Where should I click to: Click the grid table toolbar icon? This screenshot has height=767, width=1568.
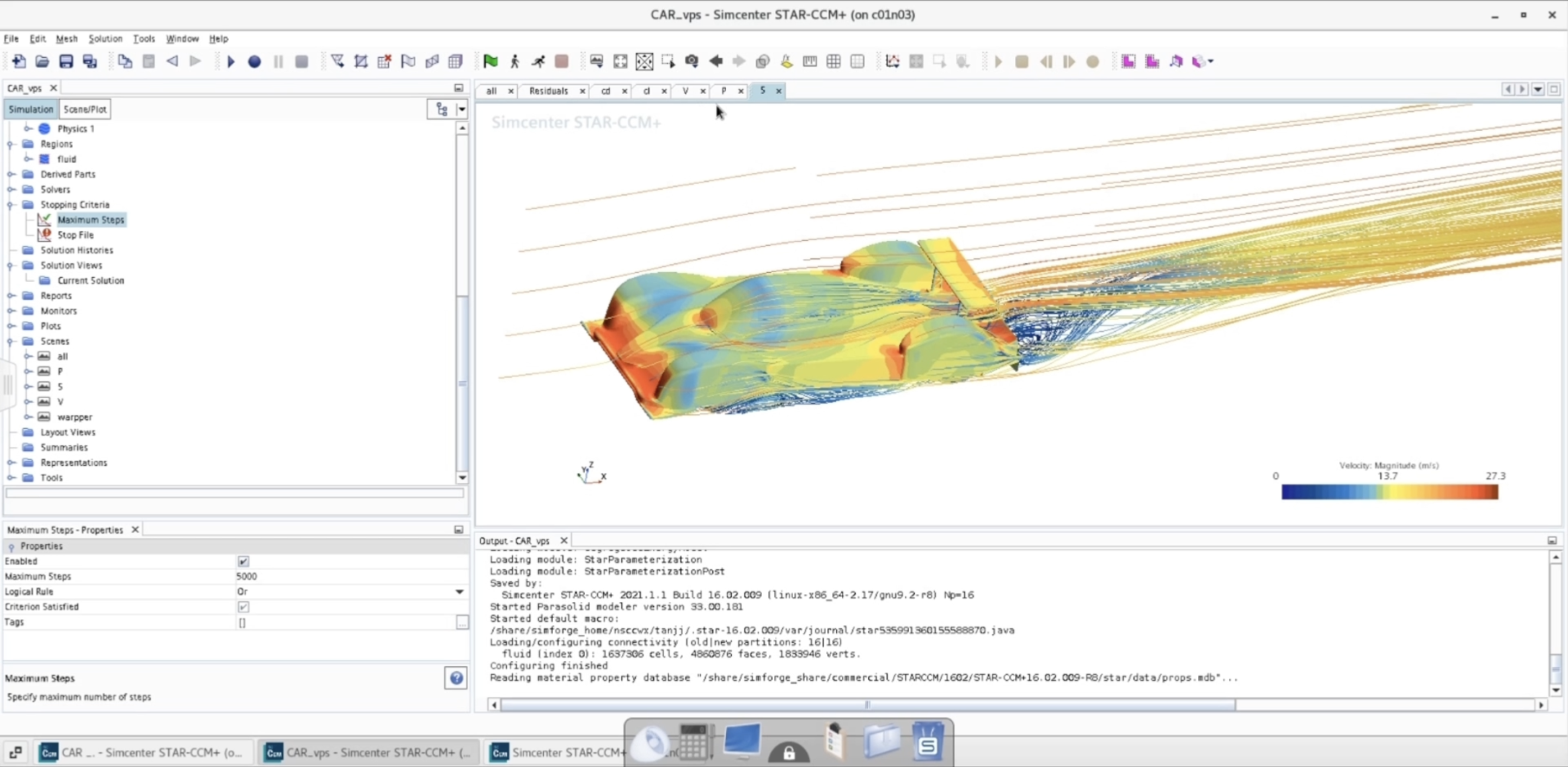coord(834,61)
